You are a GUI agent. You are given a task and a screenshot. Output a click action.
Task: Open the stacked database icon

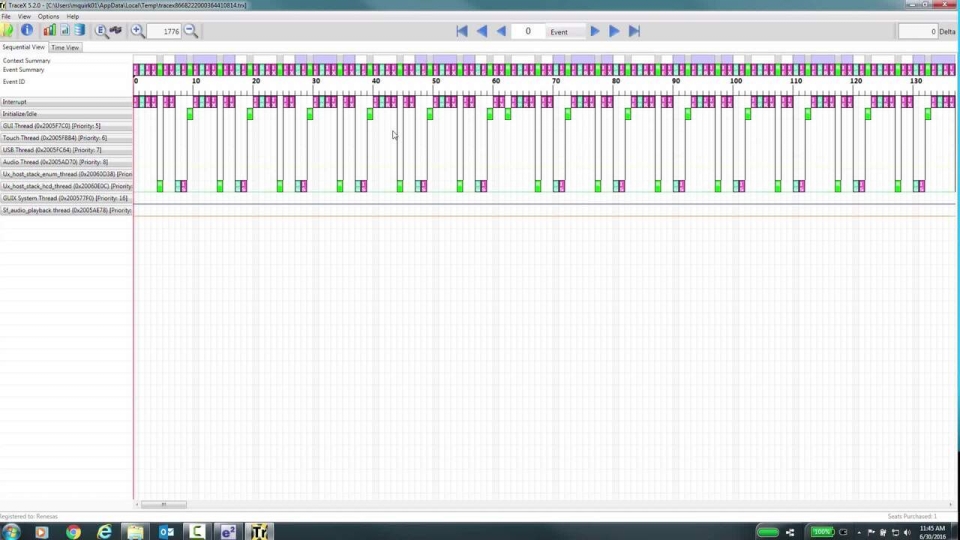pyautogui.click(x=80, y=30)
